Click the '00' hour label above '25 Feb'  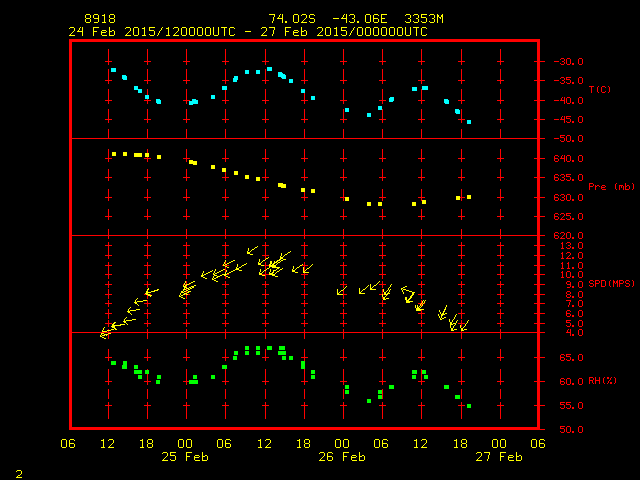click(185, 443)
